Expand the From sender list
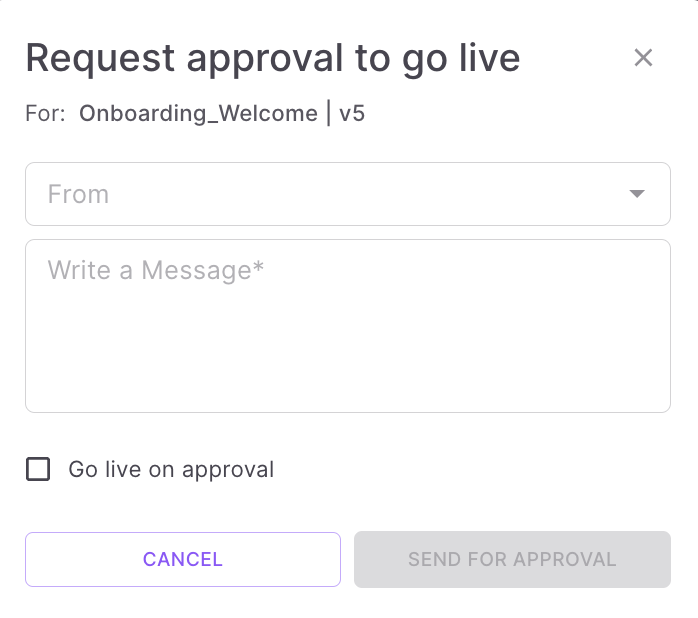698x618 pixels. [x=347, y=194]
